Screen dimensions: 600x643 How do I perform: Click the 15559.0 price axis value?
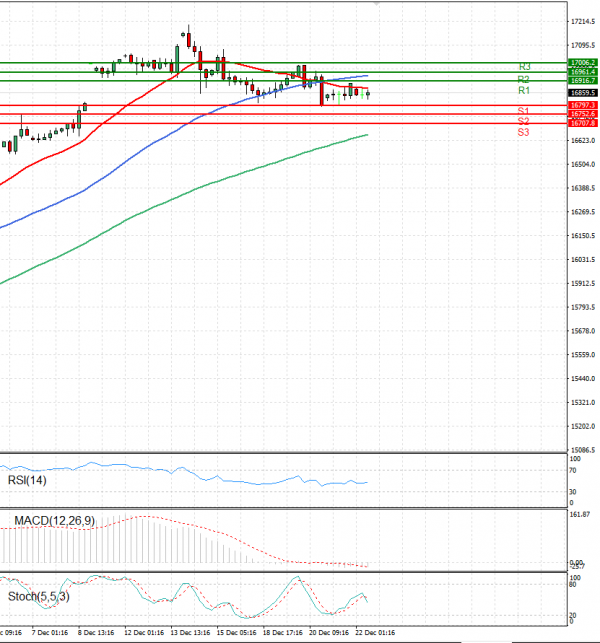pyautogui.click(x=583, y=355)
